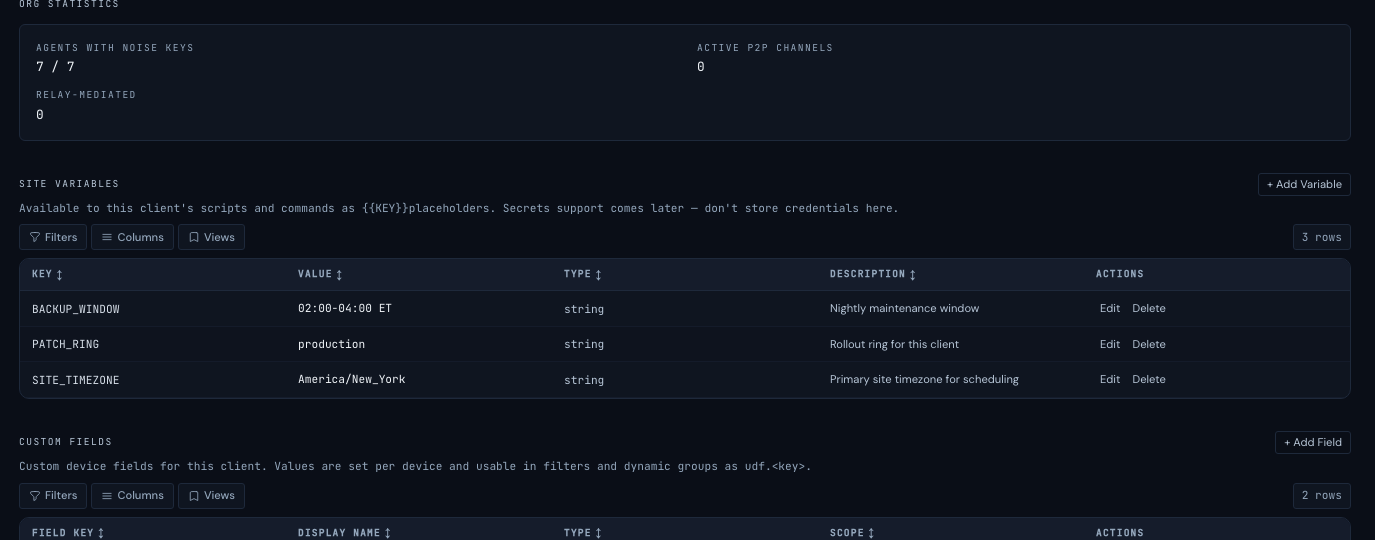This screenshot has width=1375, height=540.
Task: Edit the BACKUP_WINDOW variable
Action: click(x=1110, y=308)
